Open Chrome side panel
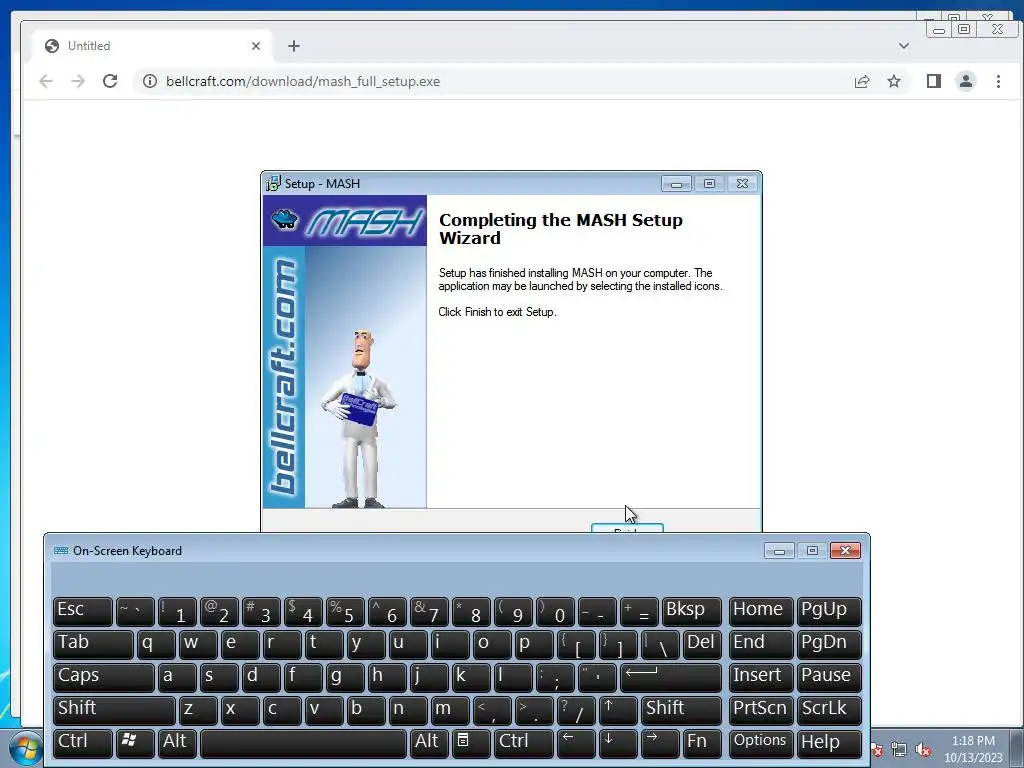 (934, 81)
